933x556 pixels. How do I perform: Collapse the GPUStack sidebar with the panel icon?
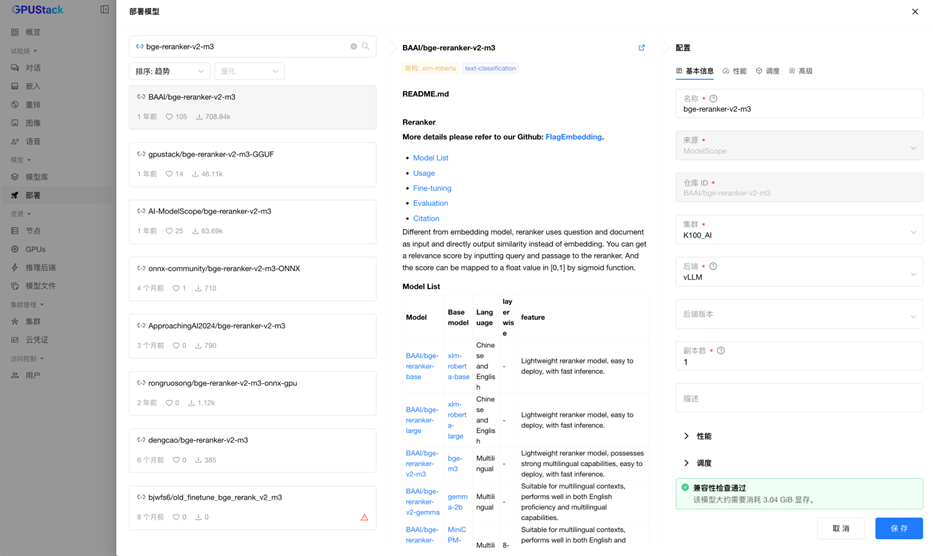coord(105,10)
